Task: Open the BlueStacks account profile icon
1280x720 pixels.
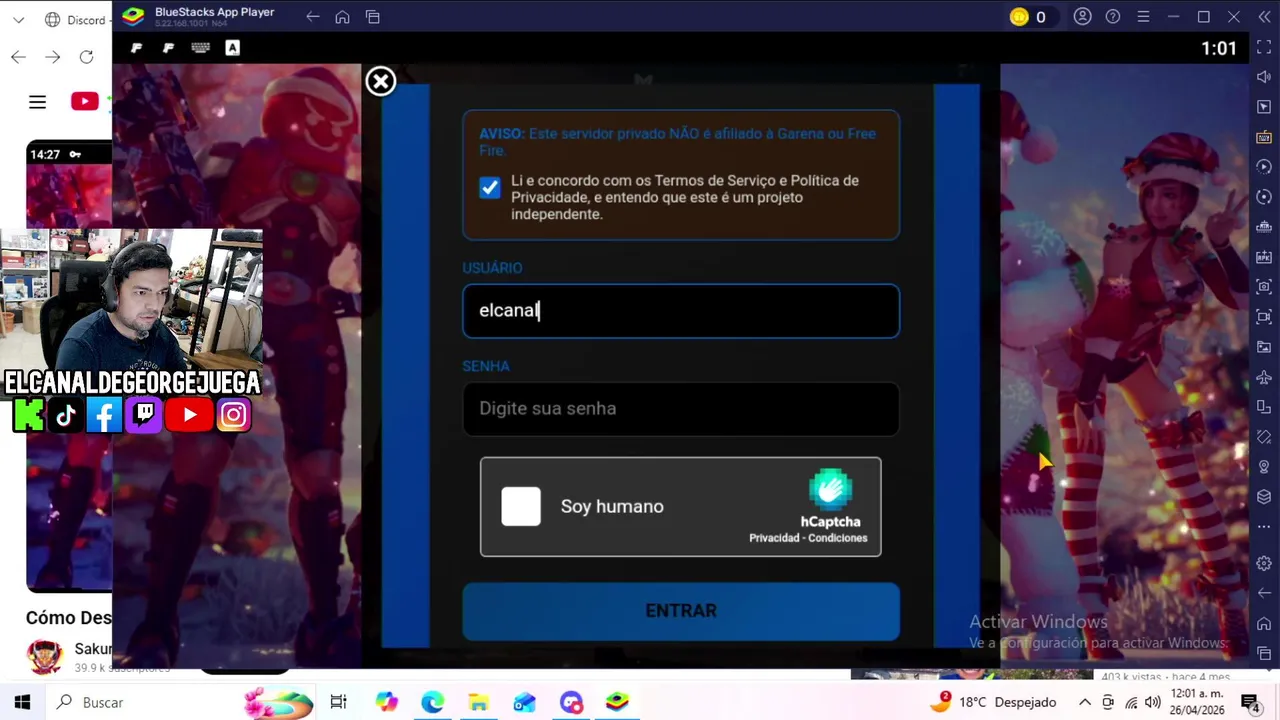Action: point(1082,17)
